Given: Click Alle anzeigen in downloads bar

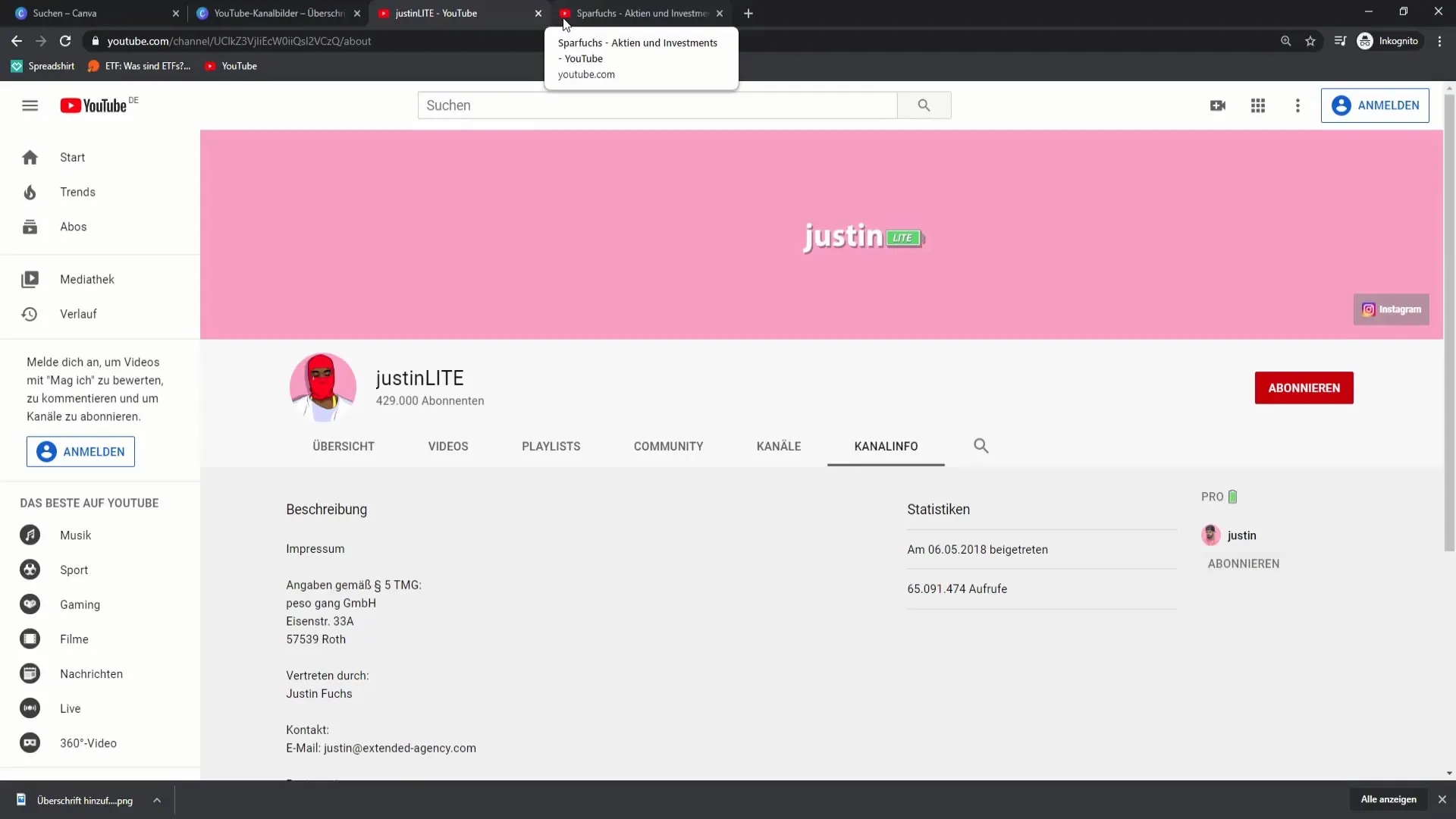Looking at the screenshot, I should click(x=1388, y=799).
